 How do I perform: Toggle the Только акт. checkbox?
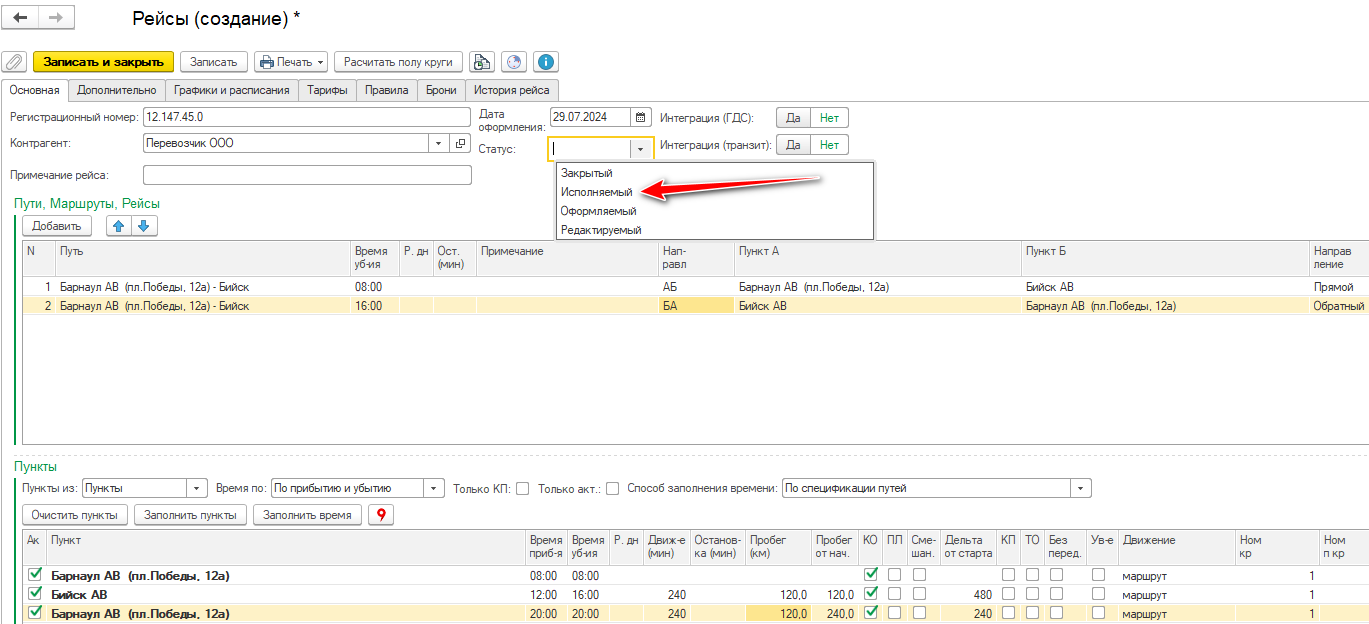(x=612, y=488)
